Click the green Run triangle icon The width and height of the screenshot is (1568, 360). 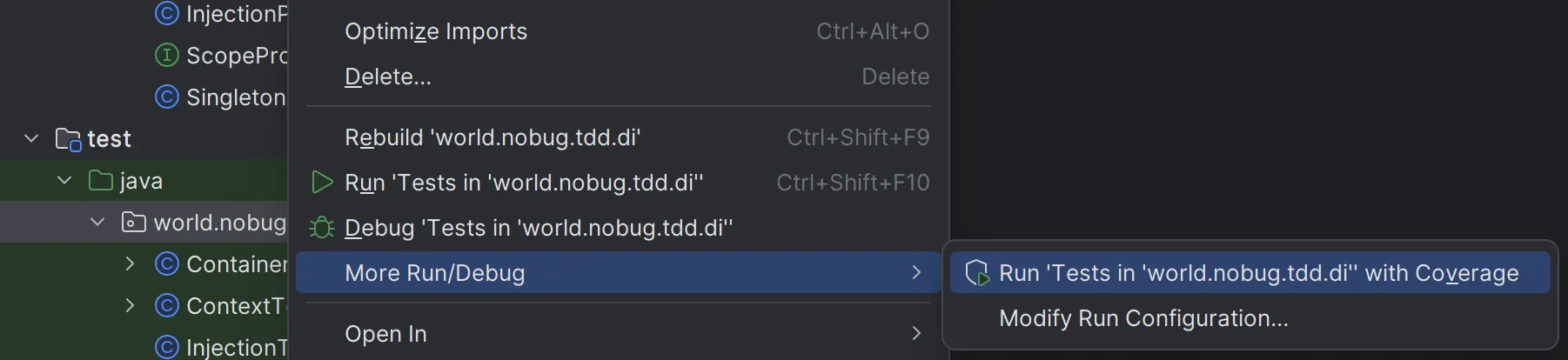click(x=322, y=183)
